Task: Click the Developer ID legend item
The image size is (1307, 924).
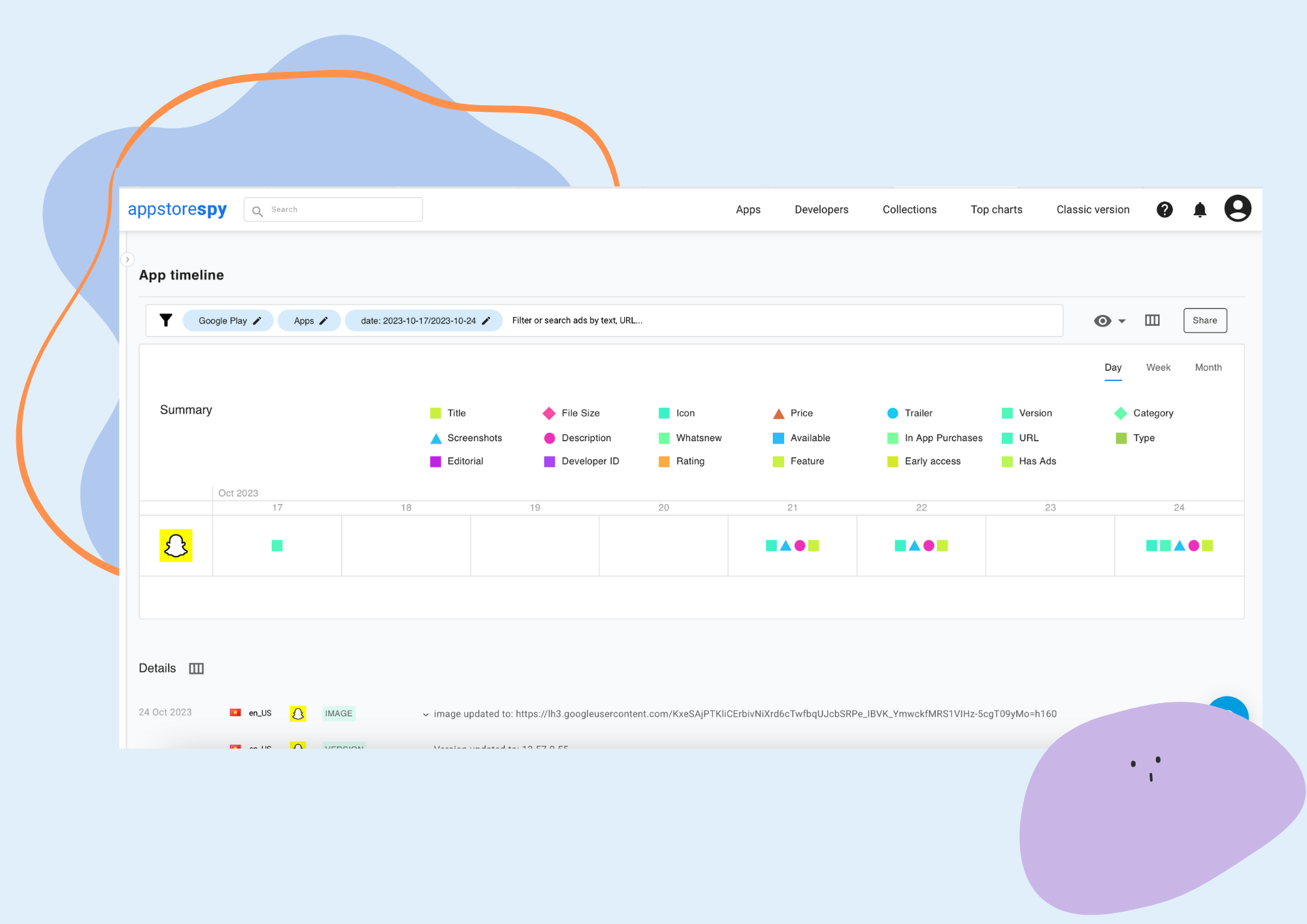Action: (582, 461)
